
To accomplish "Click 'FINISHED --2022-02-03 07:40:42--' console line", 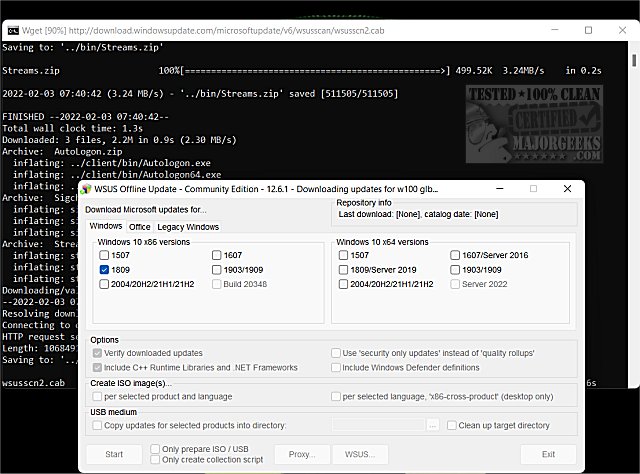I will click(85, 117).
